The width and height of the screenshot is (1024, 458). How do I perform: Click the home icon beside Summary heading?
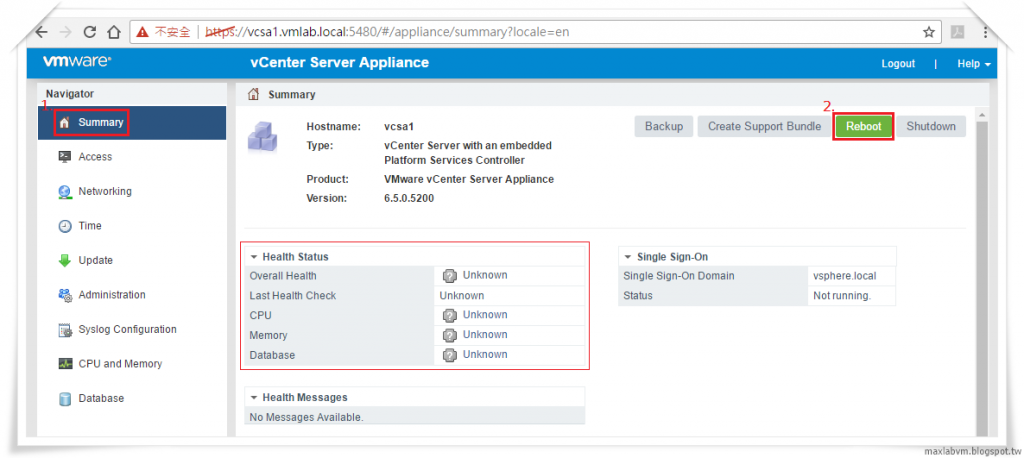coord(253,94)
